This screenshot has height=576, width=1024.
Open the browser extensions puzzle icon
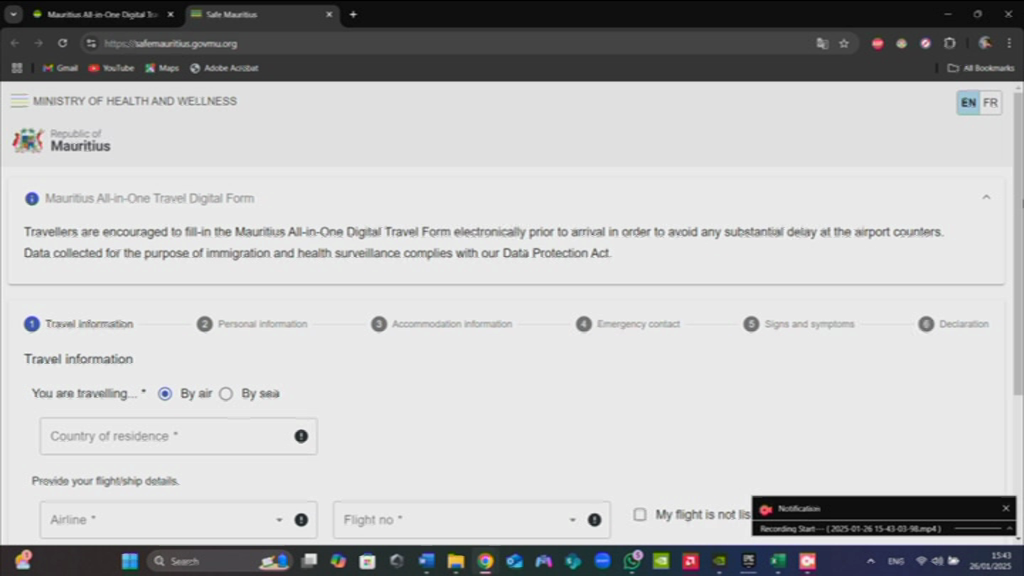tap(949, 44)
